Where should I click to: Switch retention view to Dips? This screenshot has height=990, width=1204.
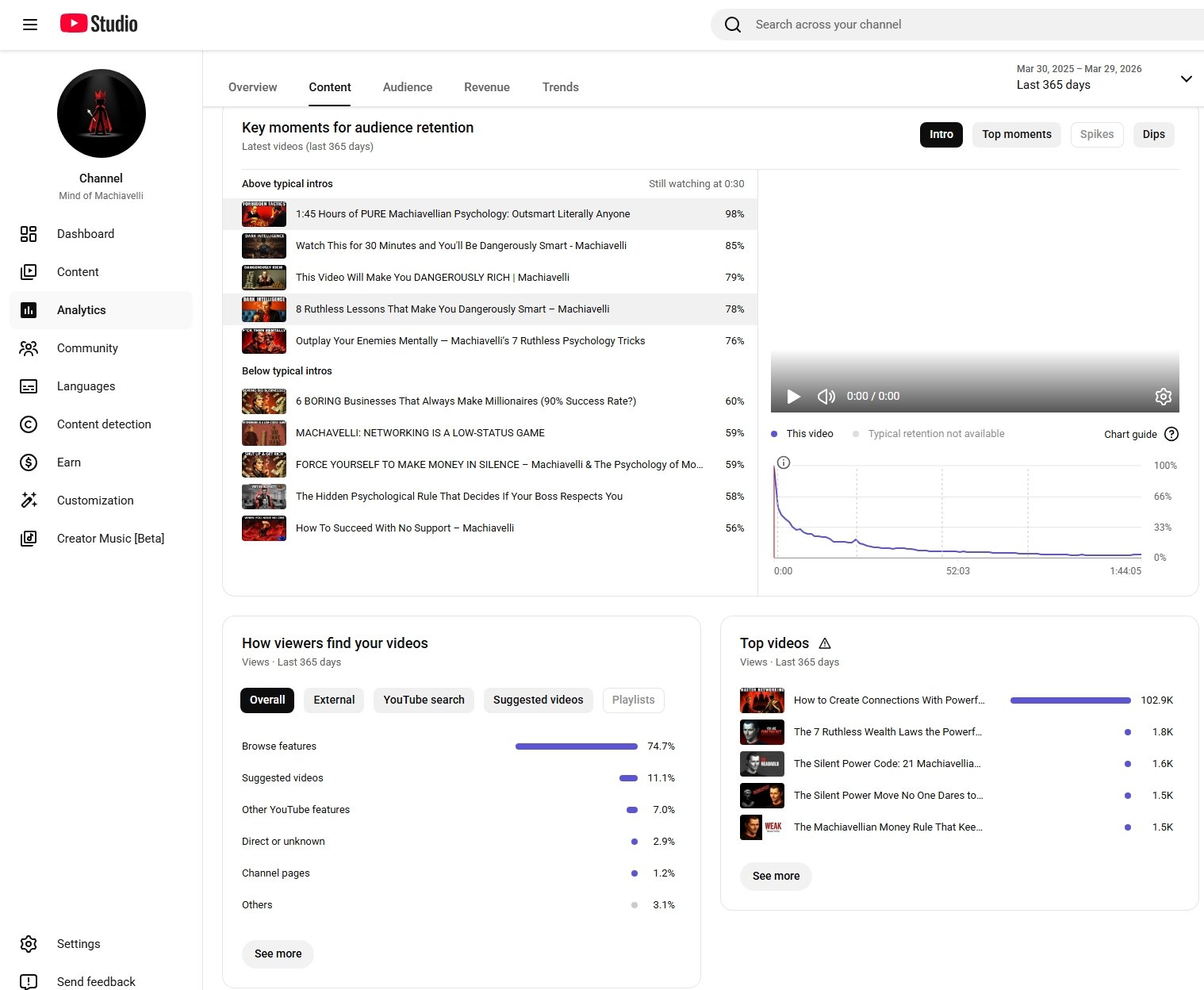(x=1153, y=135)
